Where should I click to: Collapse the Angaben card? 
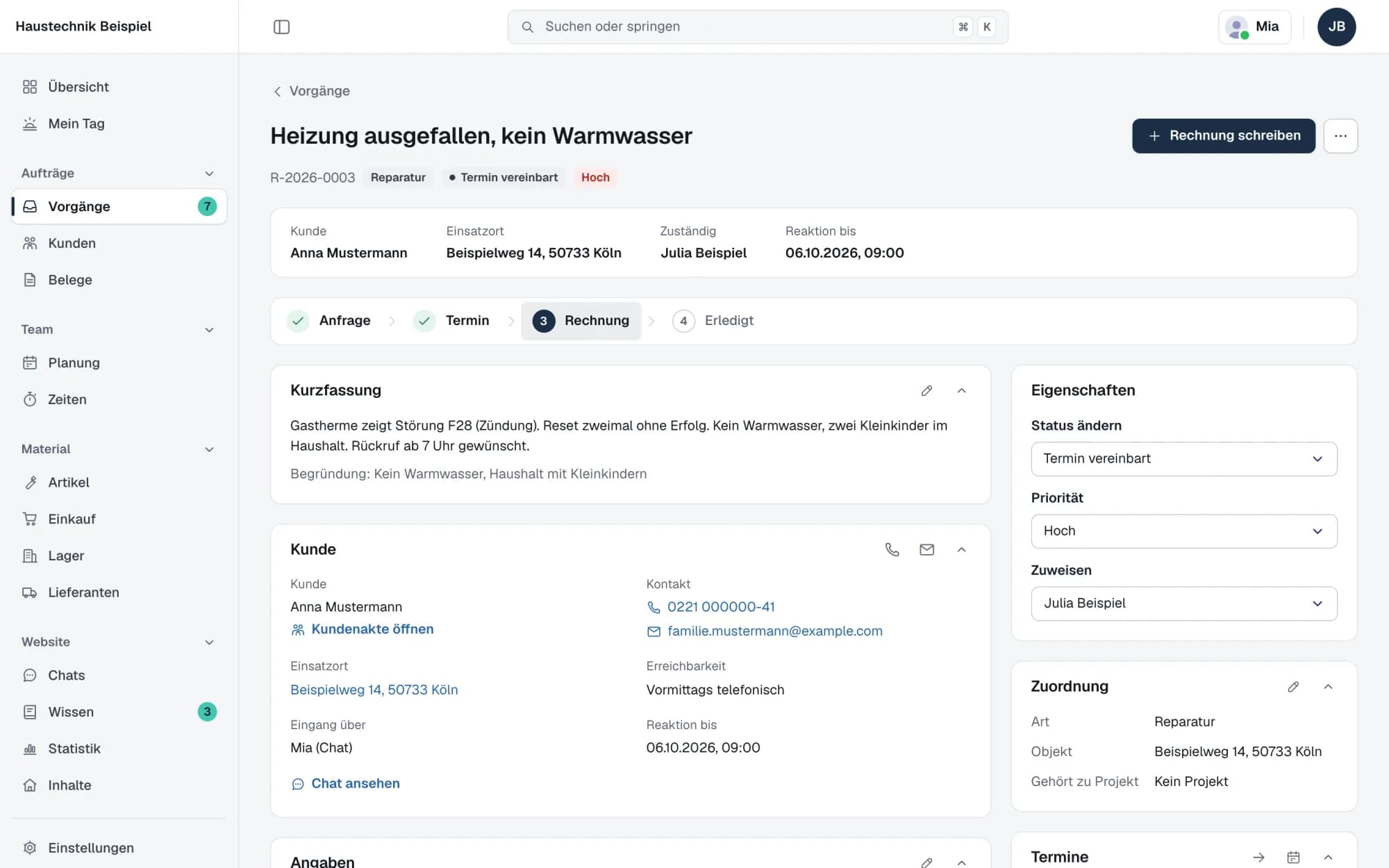[961, 862]
